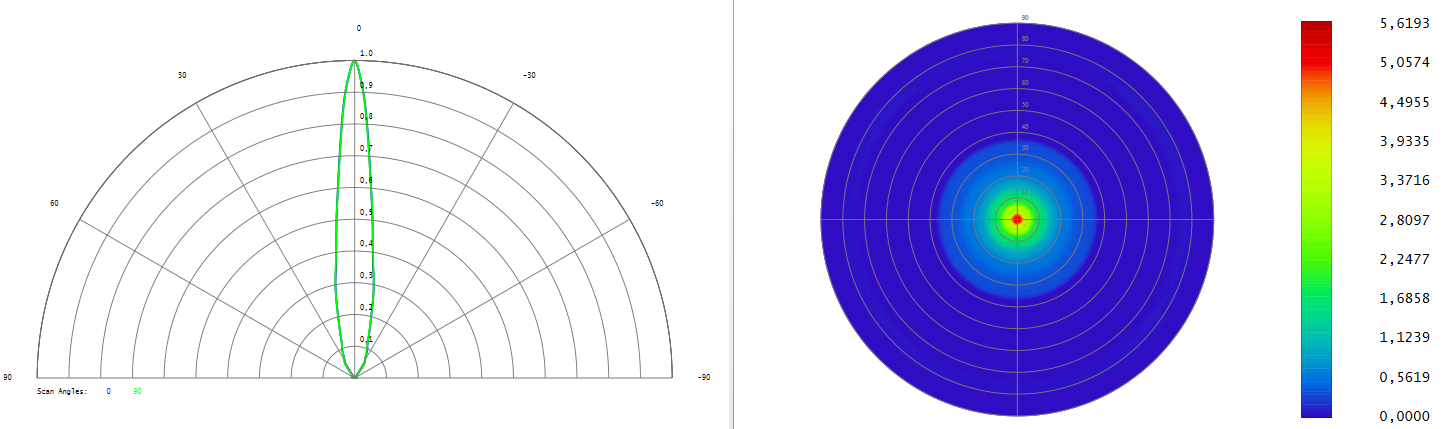Click the 3,3716 color scale value
This screenshot has height=429, width=1446.
tap(1405, 180)
